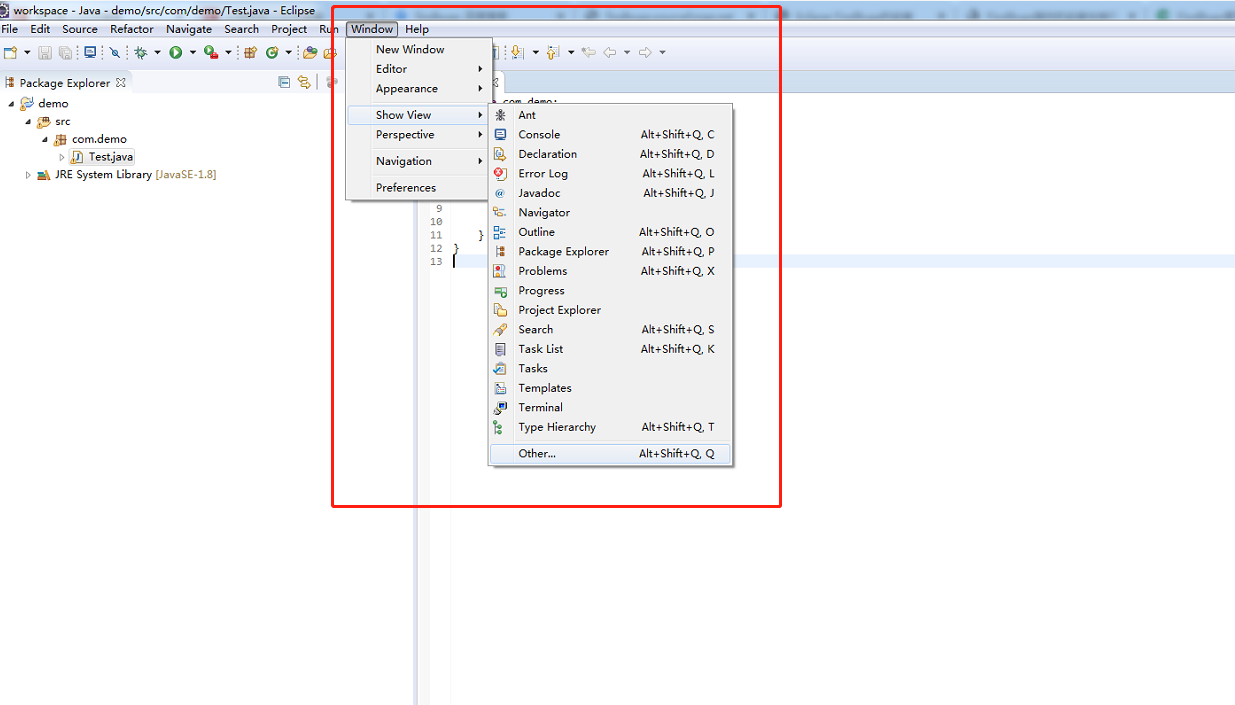Viewport: 1235px width, 705px height.
Task: Expand the JRE System Library node
Action: pyautogui.click(x=27, y=174)
